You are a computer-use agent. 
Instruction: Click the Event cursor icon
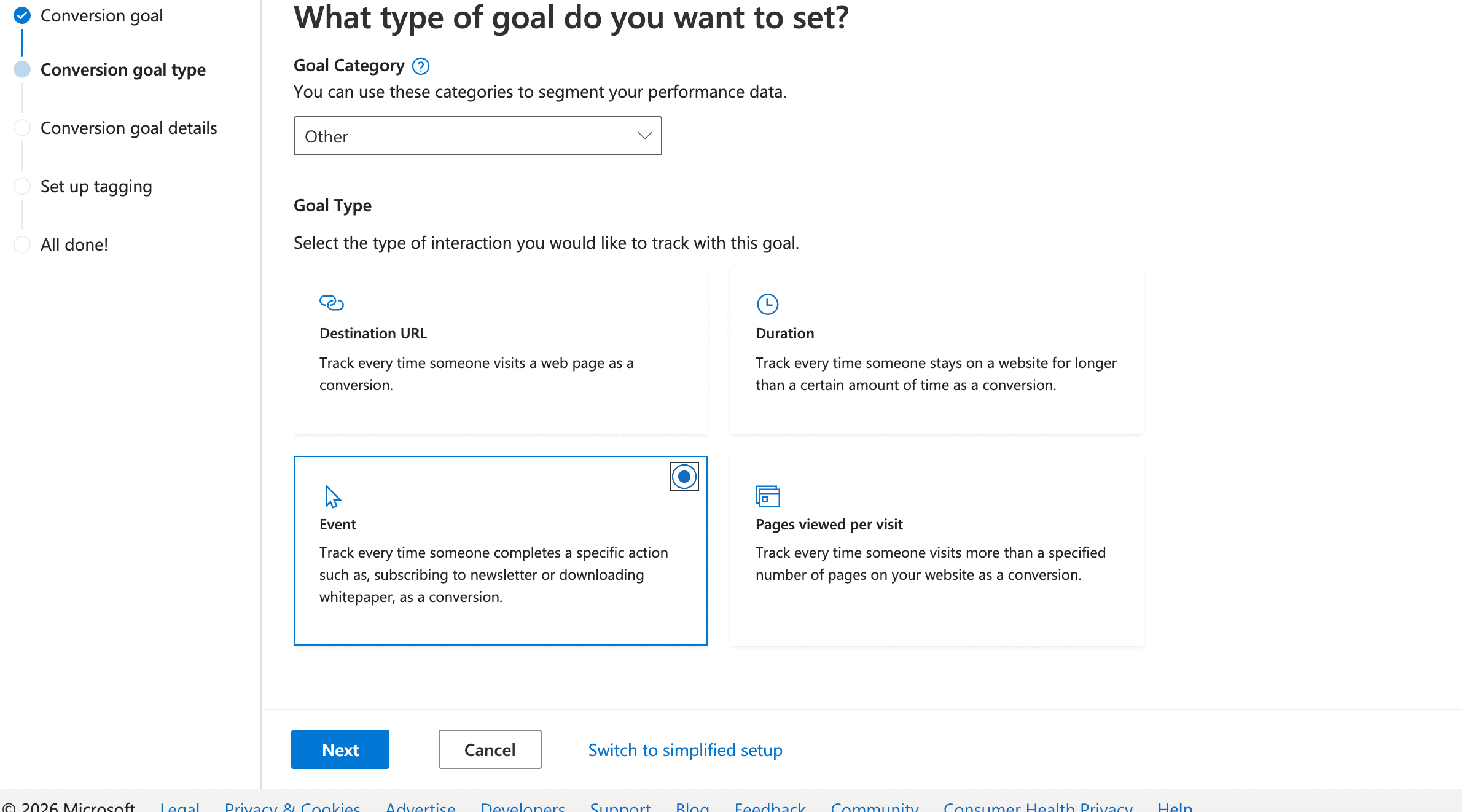pyautogui.click(x=332, y=496)
